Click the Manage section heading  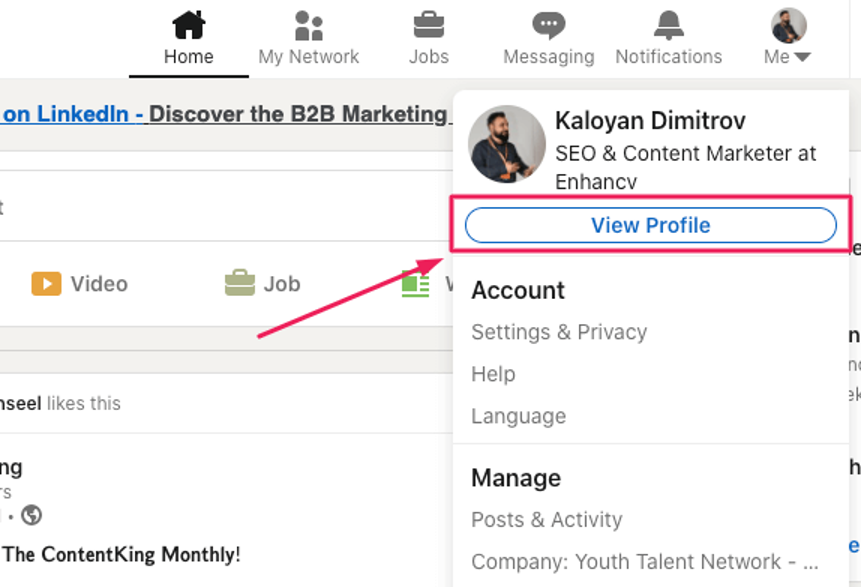[x=516, y=478]
